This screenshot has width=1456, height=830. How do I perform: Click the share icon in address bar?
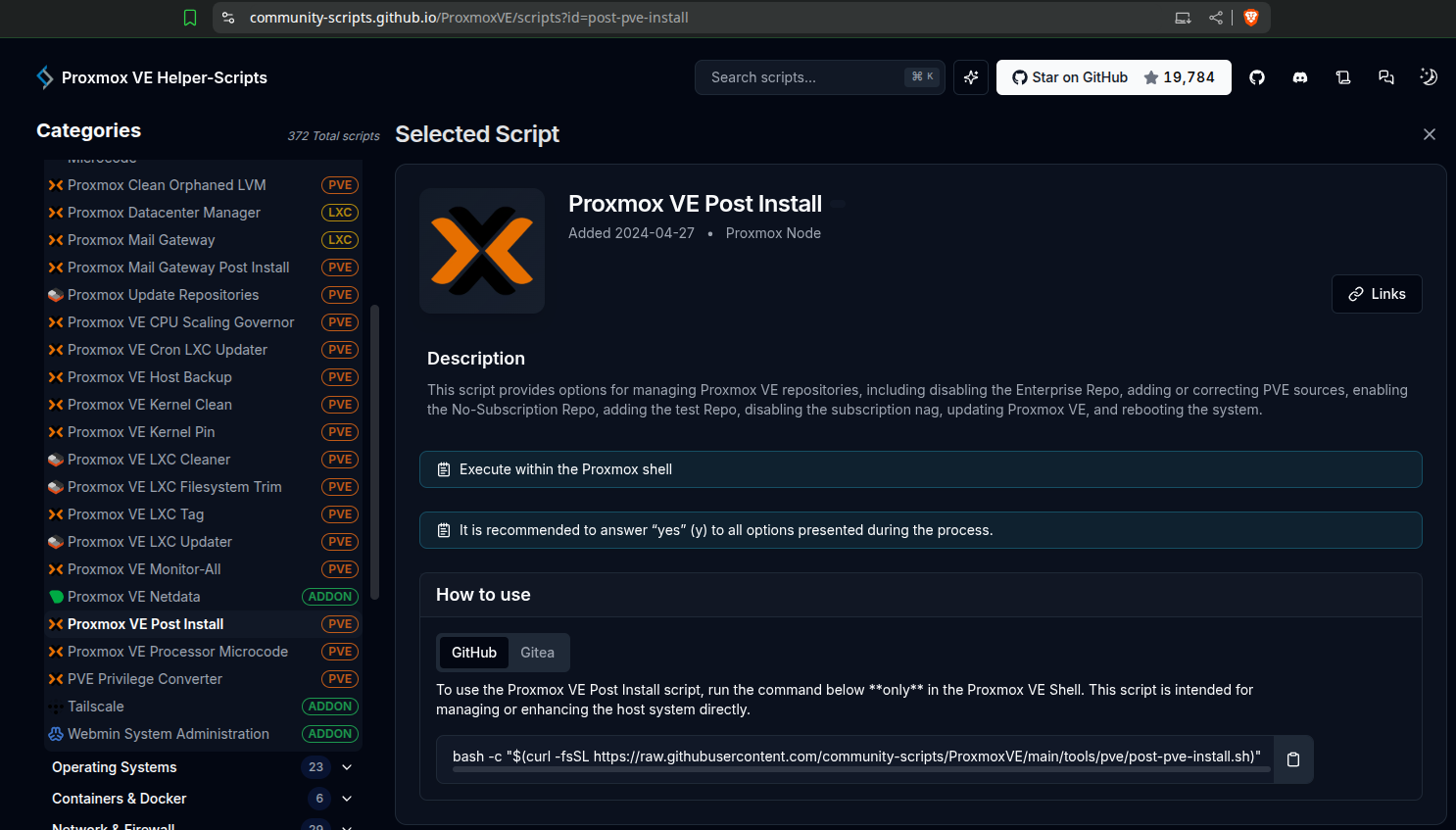tap(1216, 18)
